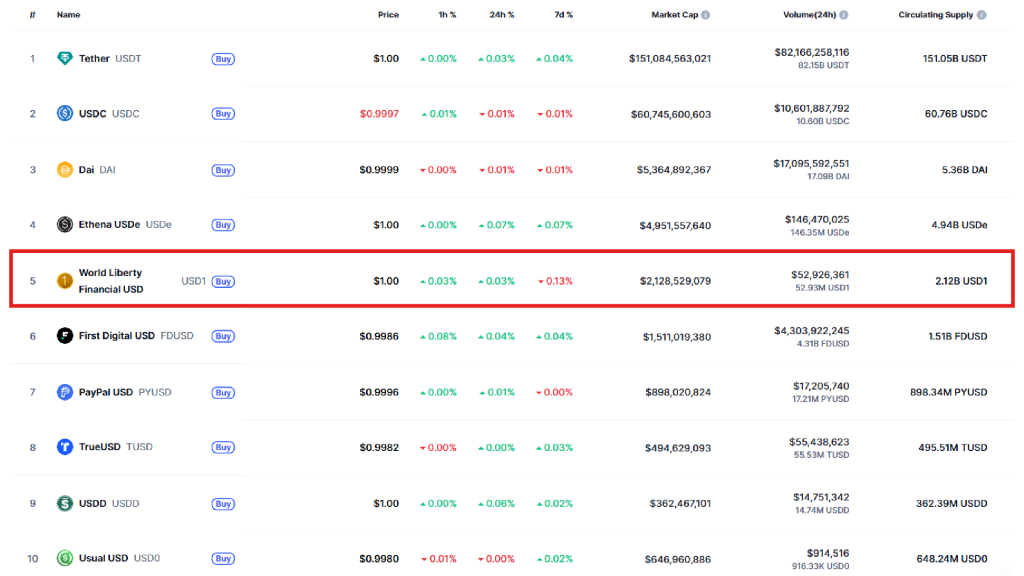The height and width of the screenshot is (576, 1024).
Task: Sort by the Price column header
Action: point(388,14)
